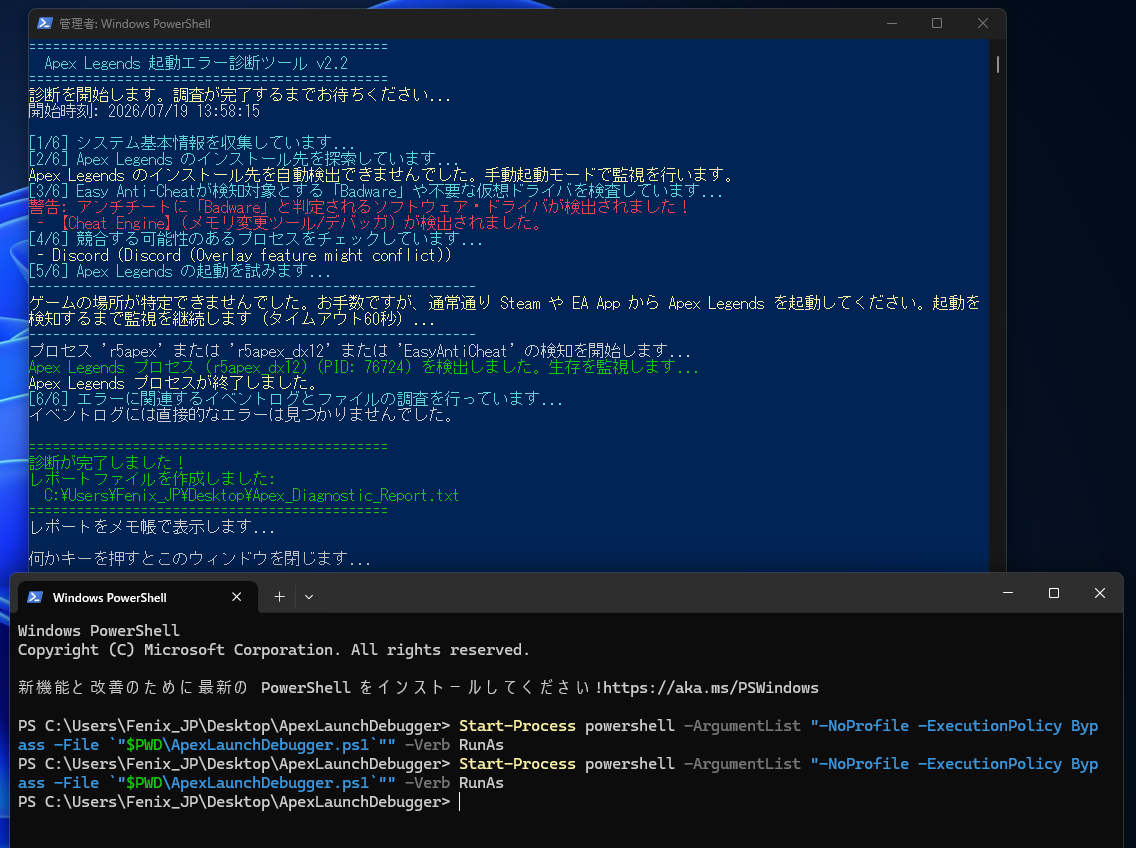Click the red '警告: アンチチート' warning line
The width and height of the screenshot is (1136, 848).
click(359, 207)
